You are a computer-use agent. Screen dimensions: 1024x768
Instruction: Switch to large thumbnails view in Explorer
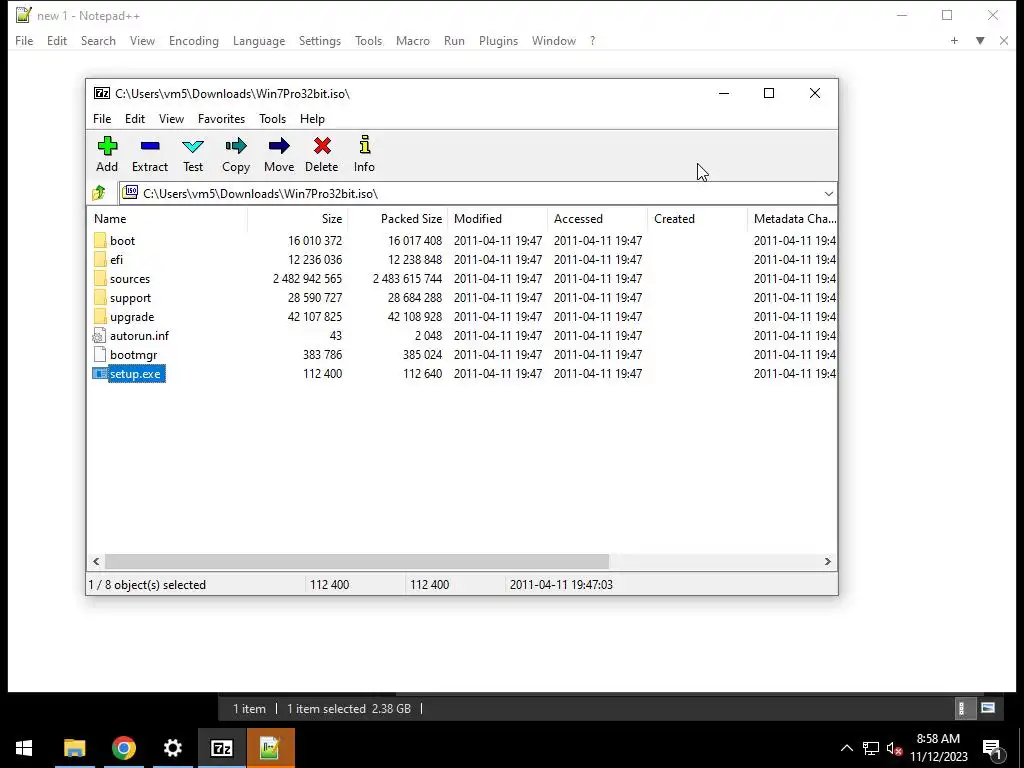point(987,708)
